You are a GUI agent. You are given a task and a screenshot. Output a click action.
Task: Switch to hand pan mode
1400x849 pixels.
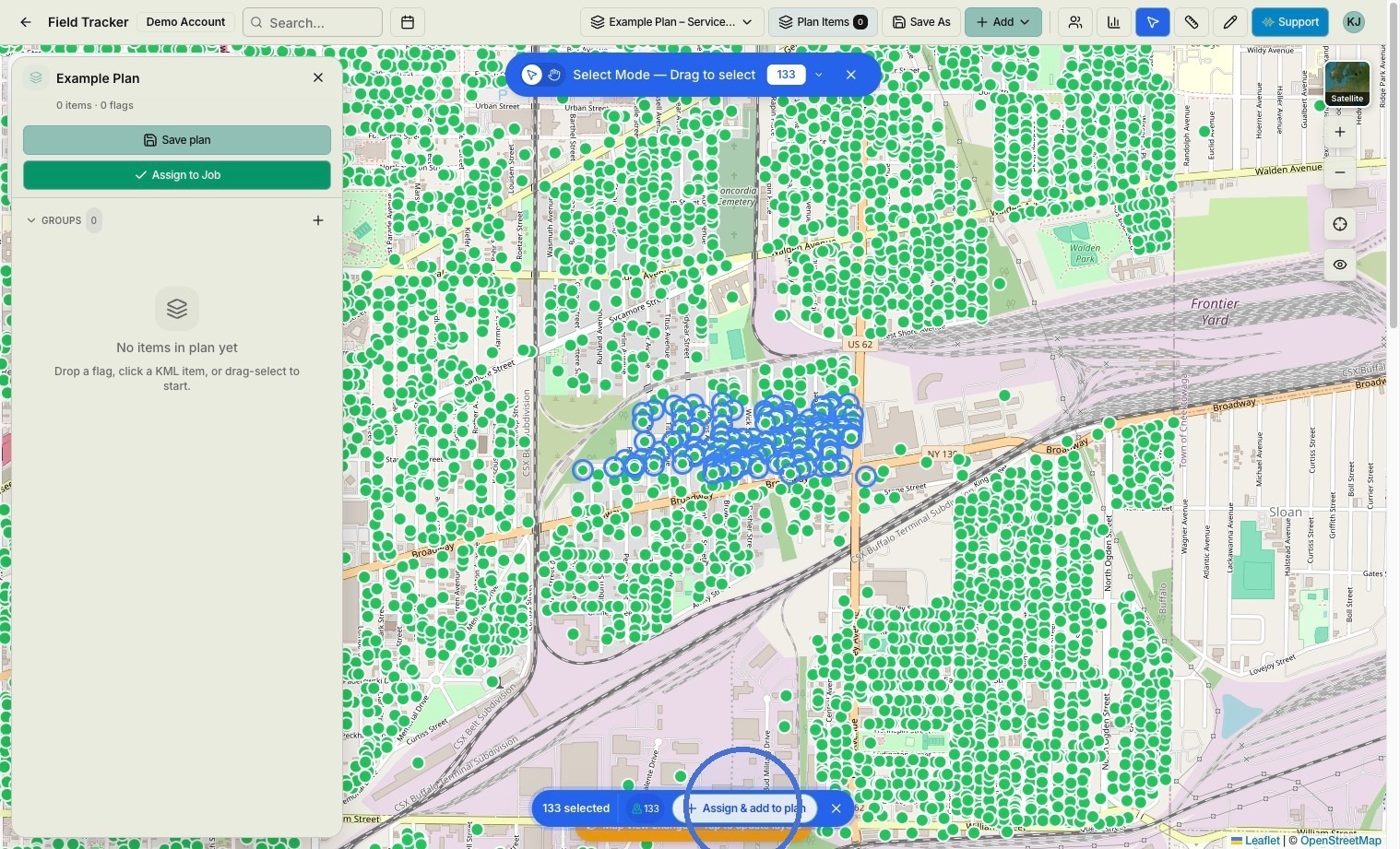(x=554, y=75)
